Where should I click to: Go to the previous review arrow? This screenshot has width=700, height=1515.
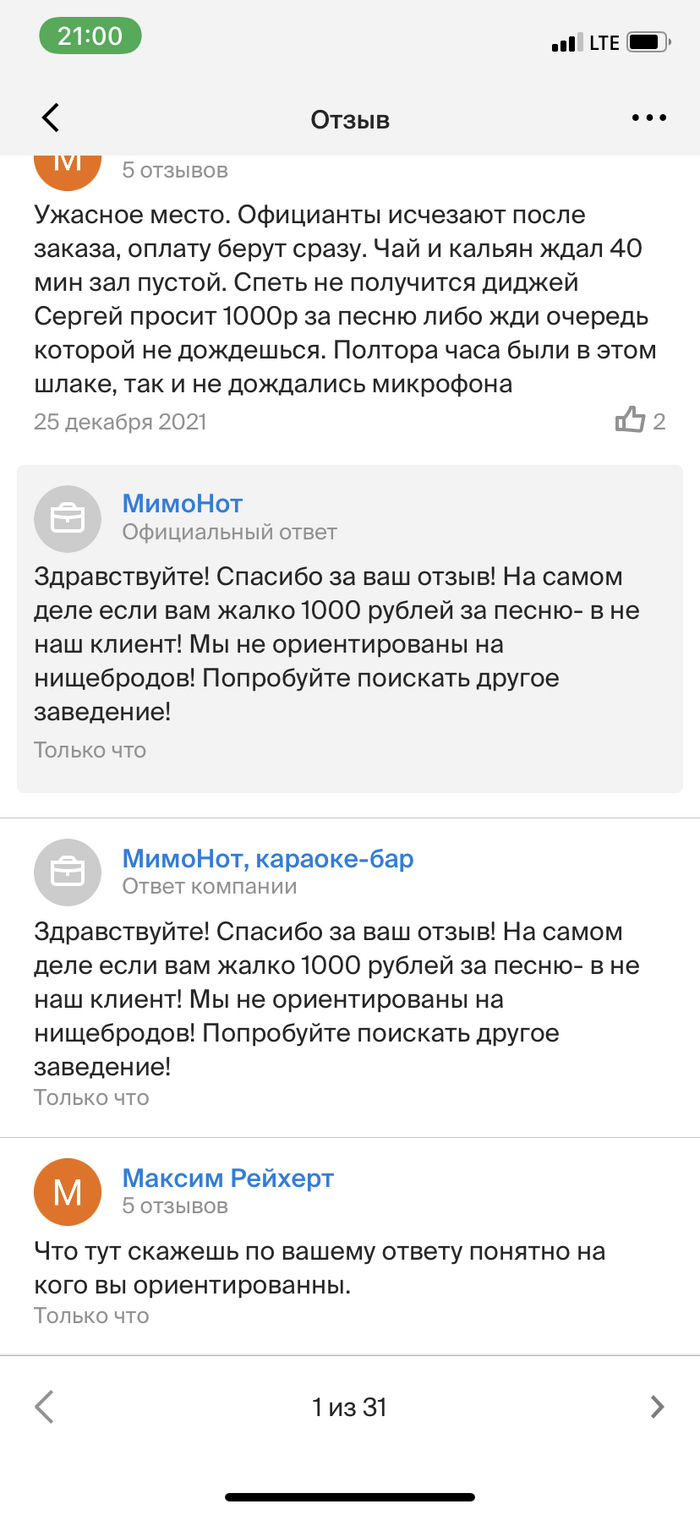45,1407
